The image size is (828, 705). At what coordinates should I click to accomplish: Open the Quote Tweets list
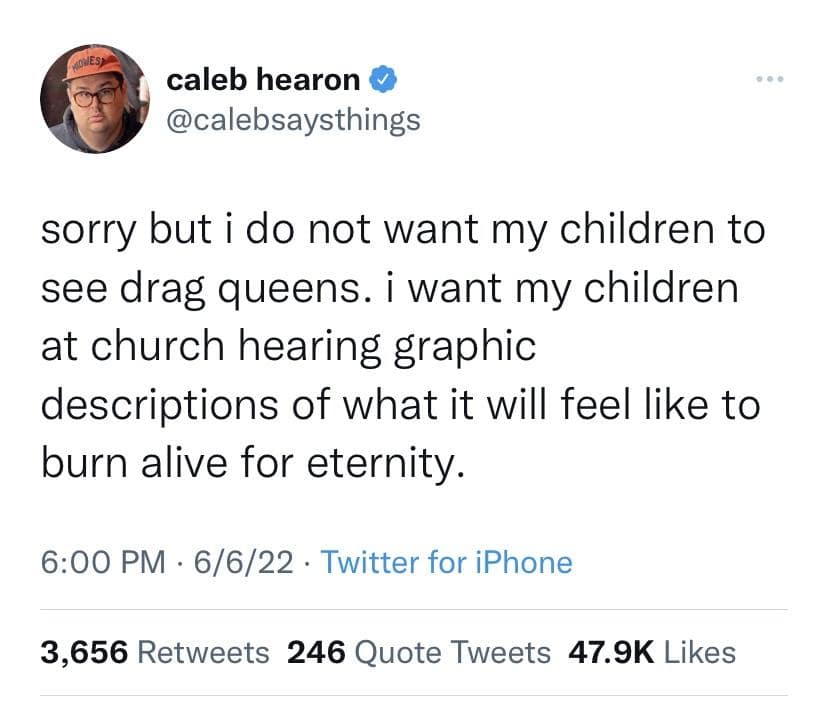coord(453,653)
